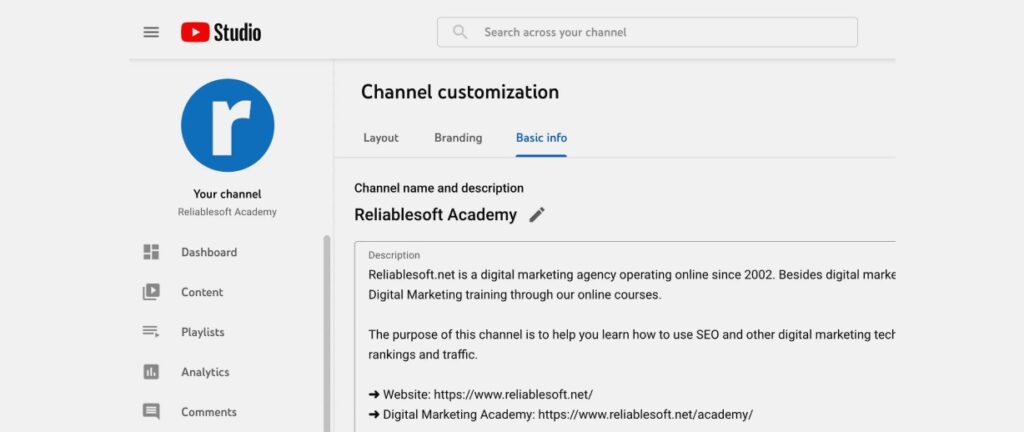This screenshot has width=1024, height=432.
Task: Click the sidebar vertical scrollbar
Action: [327, 333]
